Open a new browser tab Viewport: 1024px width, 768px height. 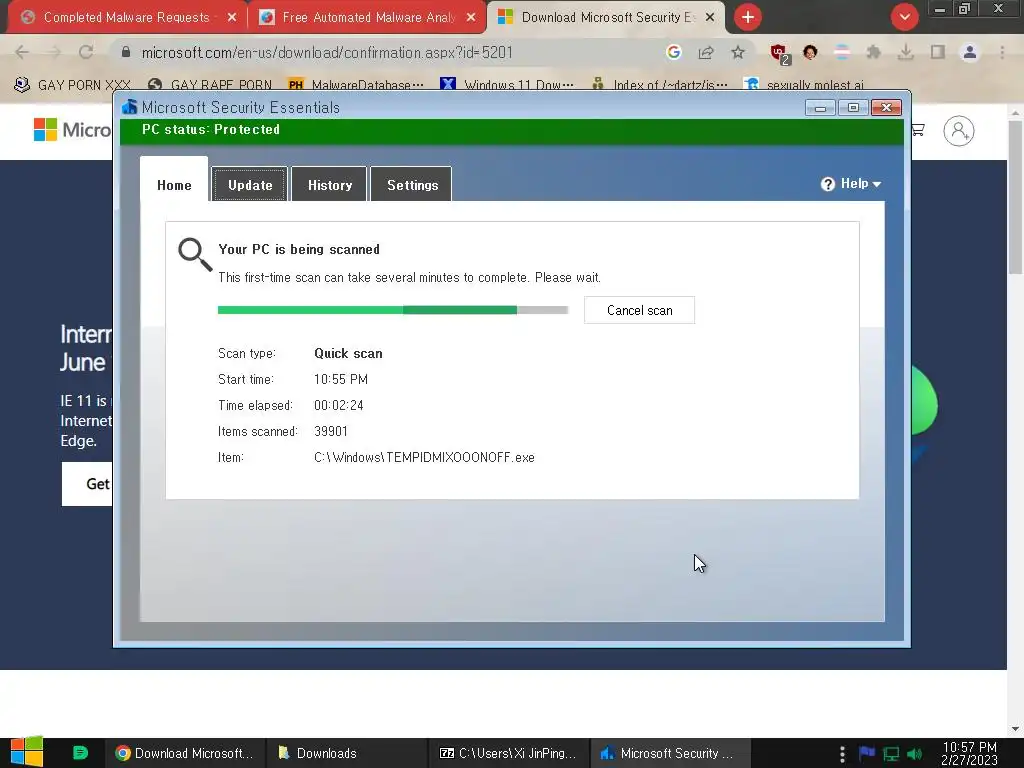pos(748,17)
